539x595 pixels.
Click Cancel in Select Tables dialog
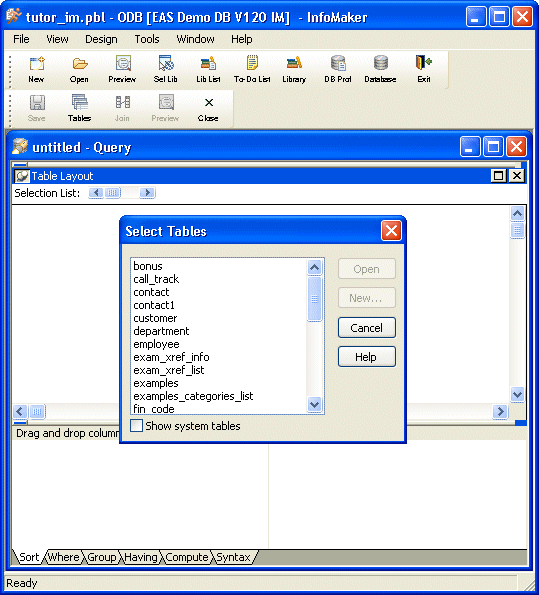[367, 328]
